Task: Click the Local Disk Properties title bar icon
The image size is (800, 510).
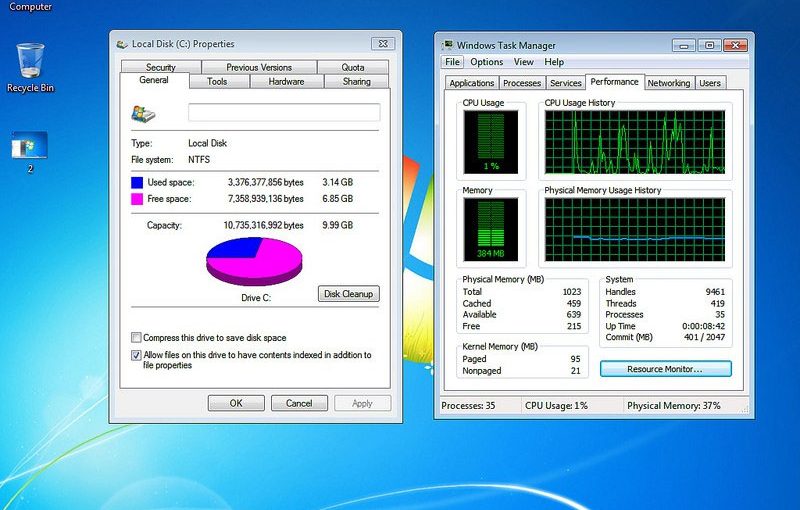Action: (122, 44)
